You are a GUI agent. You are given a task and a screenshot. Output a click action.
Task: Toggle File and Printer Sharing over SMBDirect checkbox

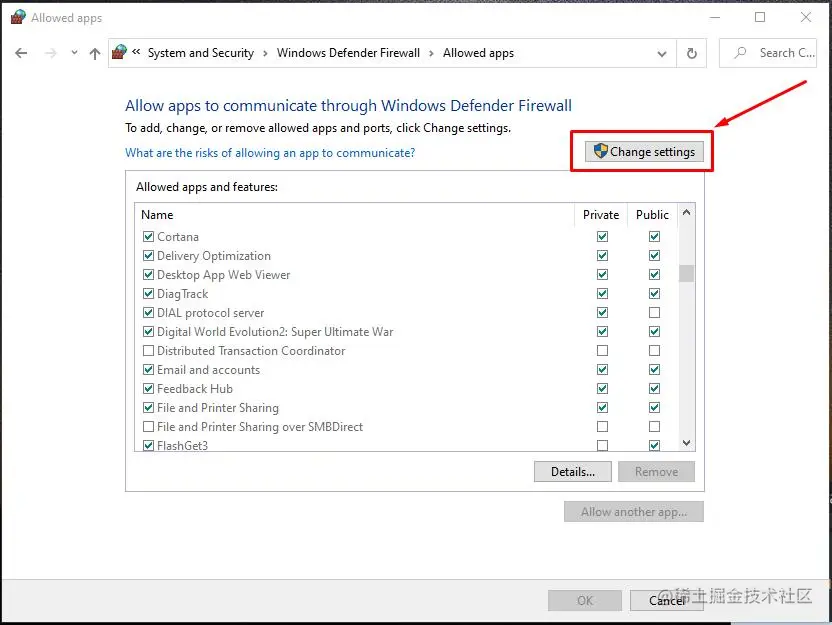point(149,427)
